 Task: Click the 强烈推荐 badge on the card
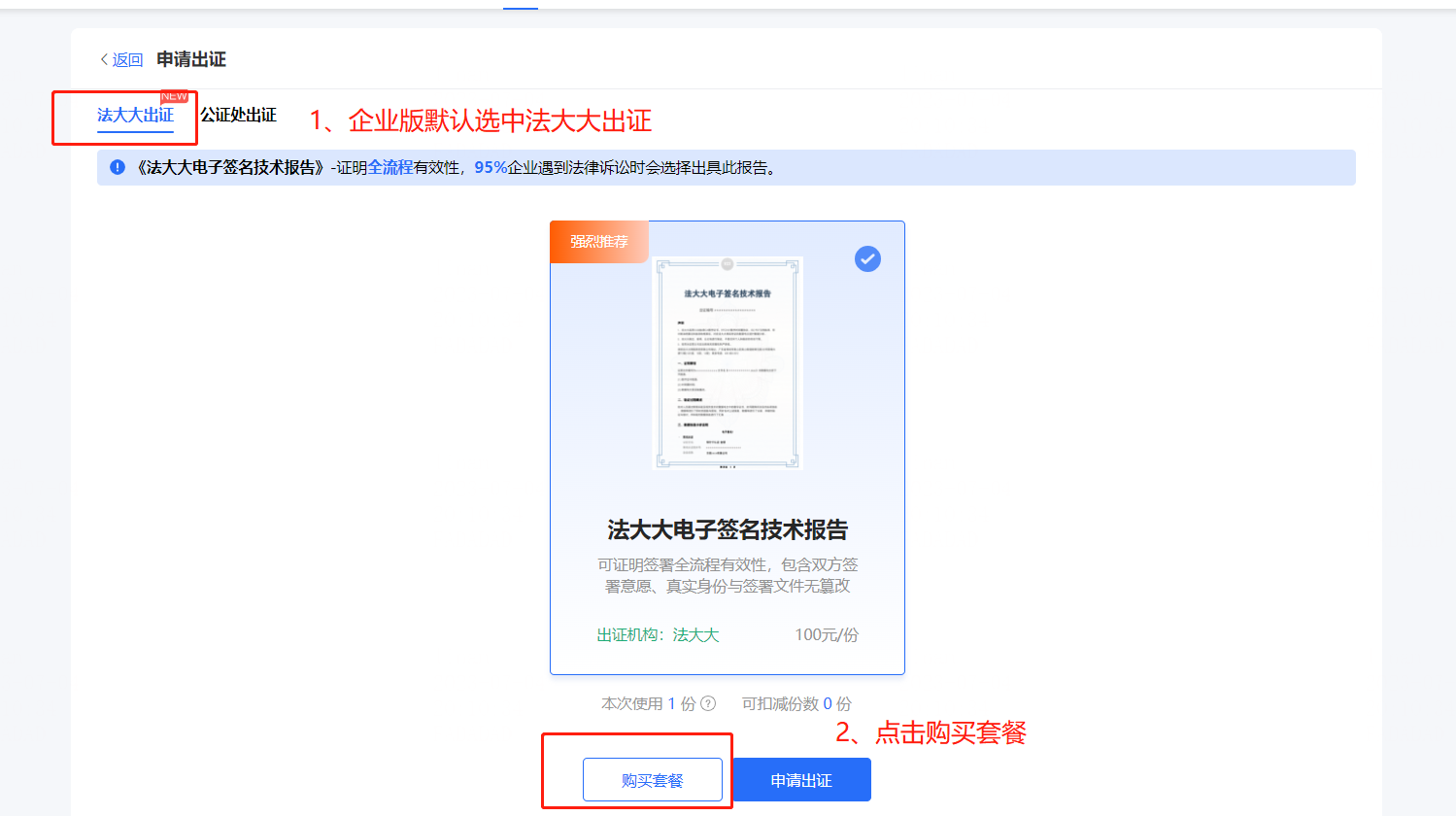coord(598,242)
